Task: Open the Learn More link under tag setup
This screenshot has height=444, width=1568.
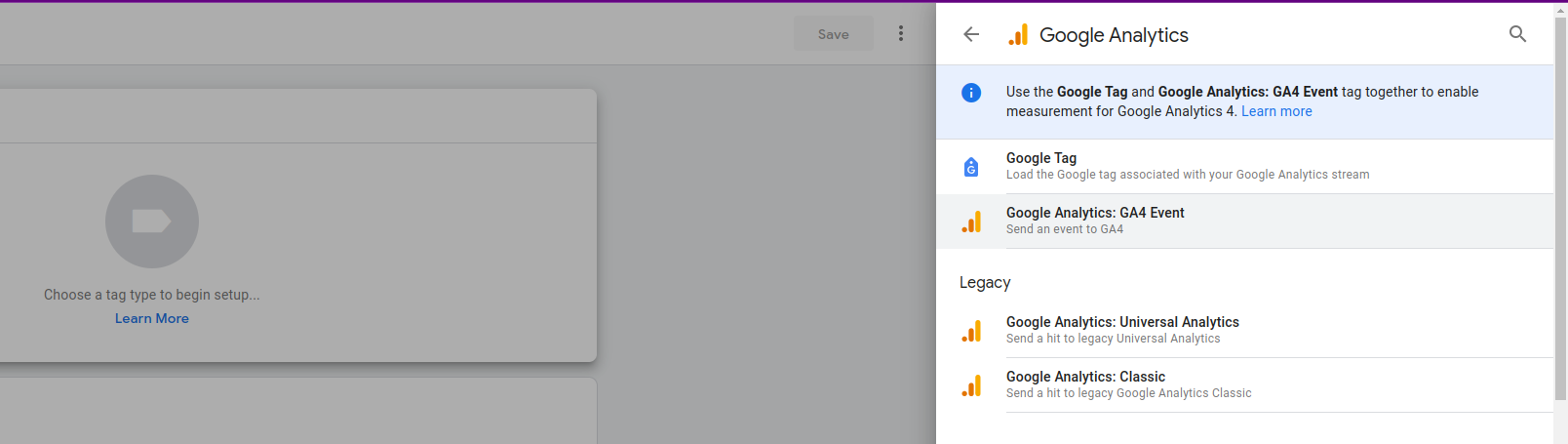Action: [152, 318]
